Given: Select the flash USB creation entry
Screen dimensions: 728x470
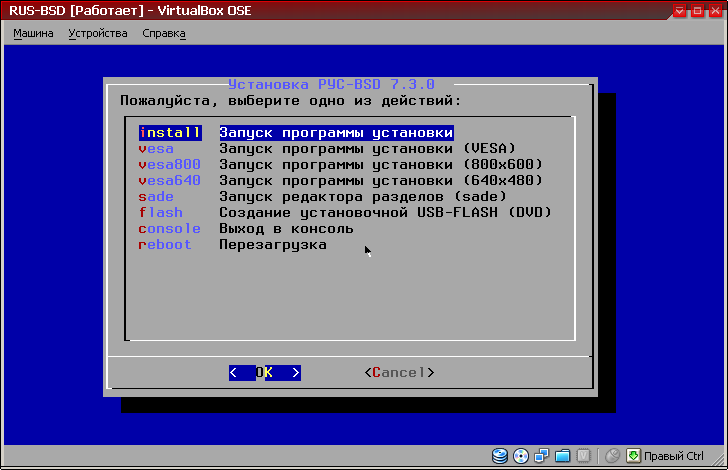Looking at the screenshot, I should [161, 212].
